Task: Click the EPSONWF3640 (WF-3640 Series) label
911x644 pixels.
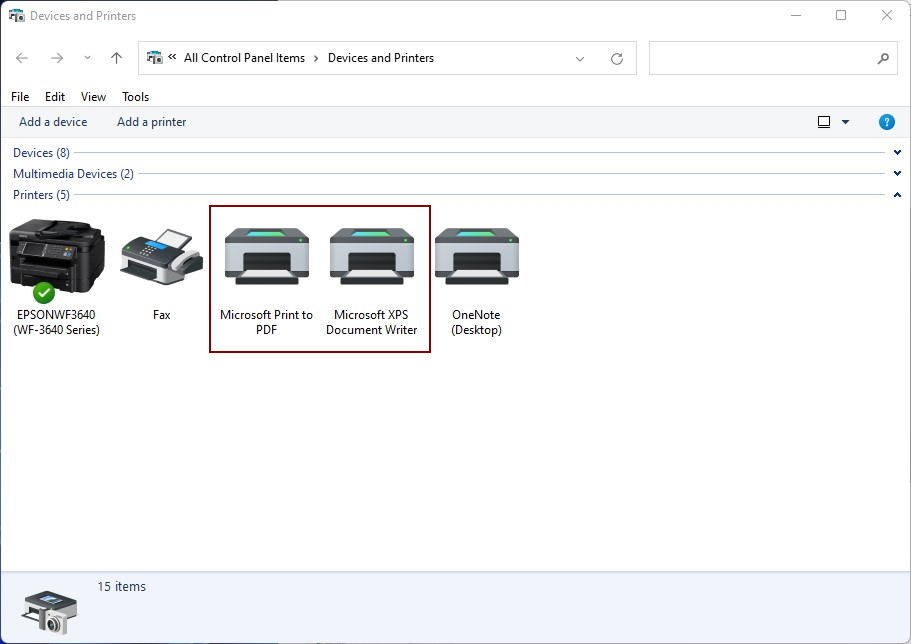Action: (x=56, y=323)
